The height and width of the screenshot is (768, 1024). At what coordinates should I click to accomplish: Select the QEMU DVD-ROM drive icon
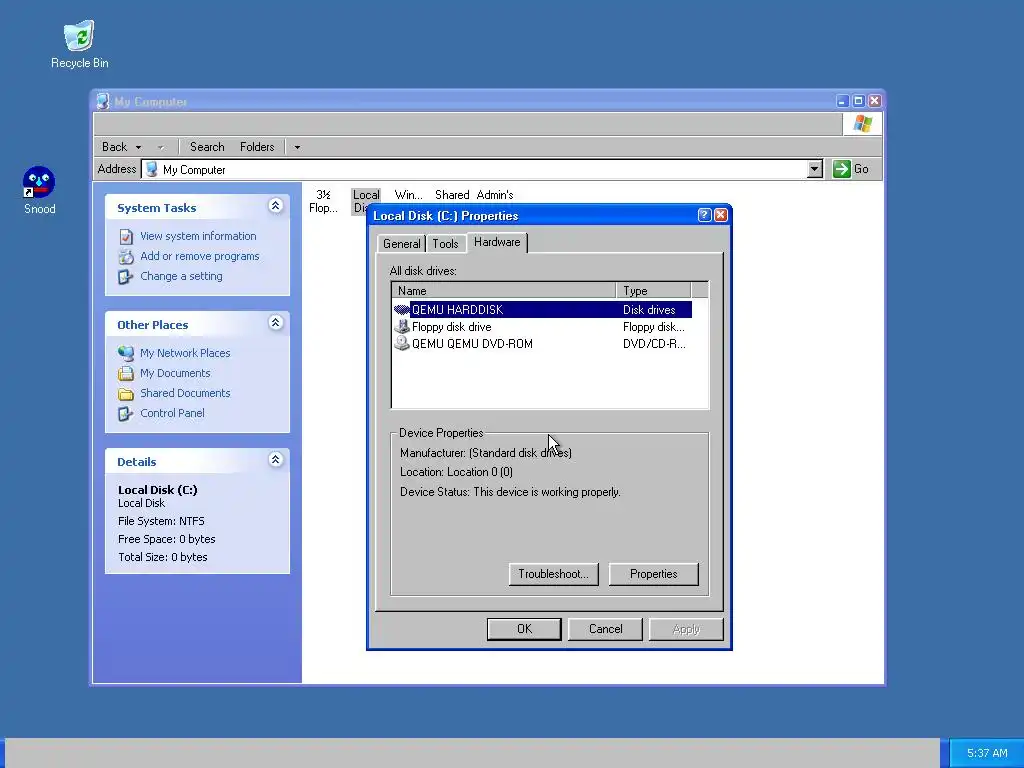[402, 344]
